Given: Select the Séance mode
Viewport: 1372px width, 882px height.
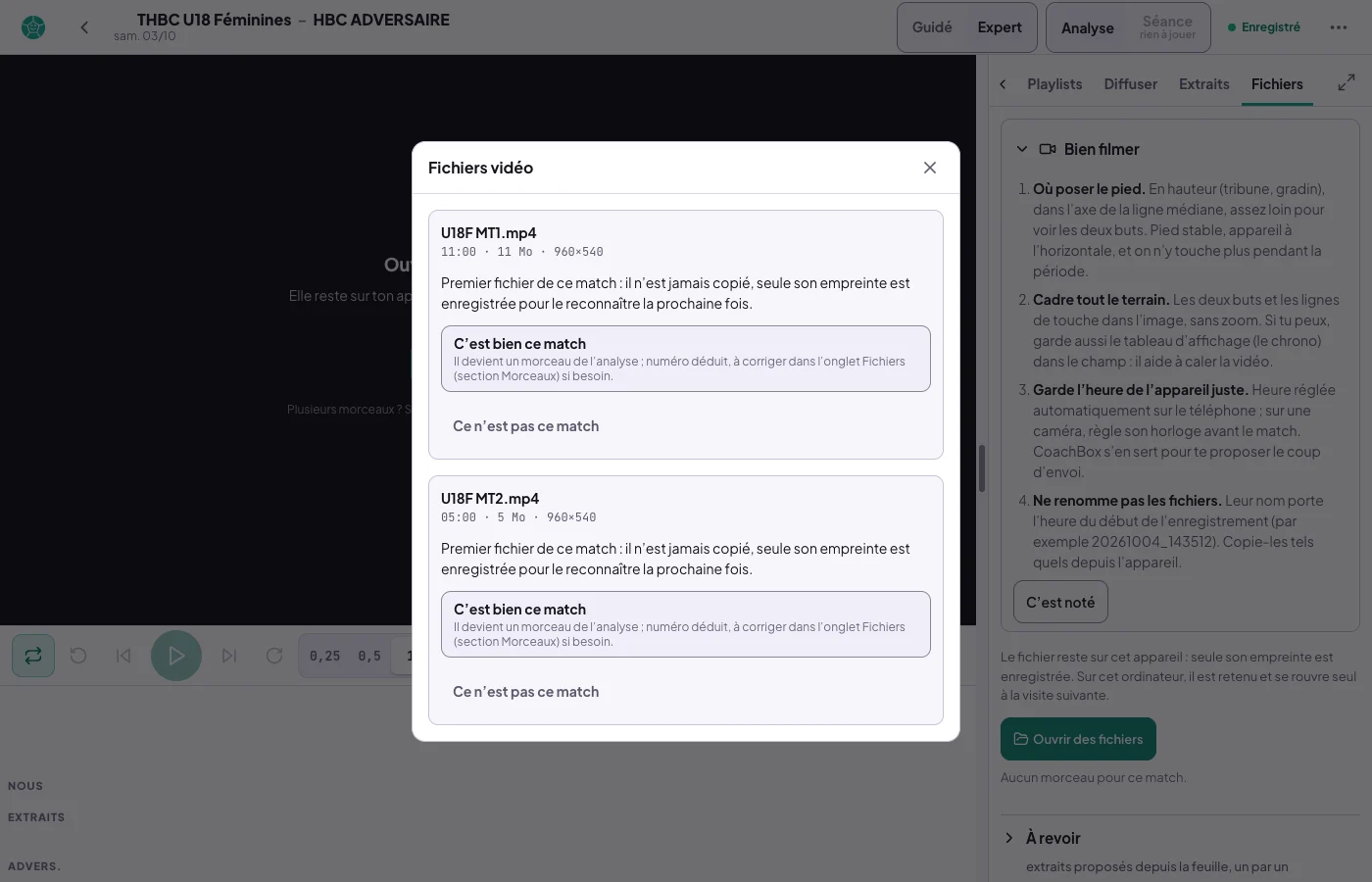Looking at the screenshot, I should point(1167,27).
